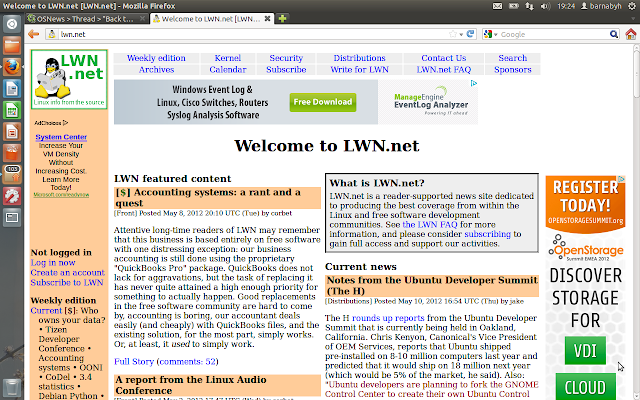Click Subscribe in the nav bar
Image resolution: width=640 pixels, height=400 pixels.
point(286,69)
